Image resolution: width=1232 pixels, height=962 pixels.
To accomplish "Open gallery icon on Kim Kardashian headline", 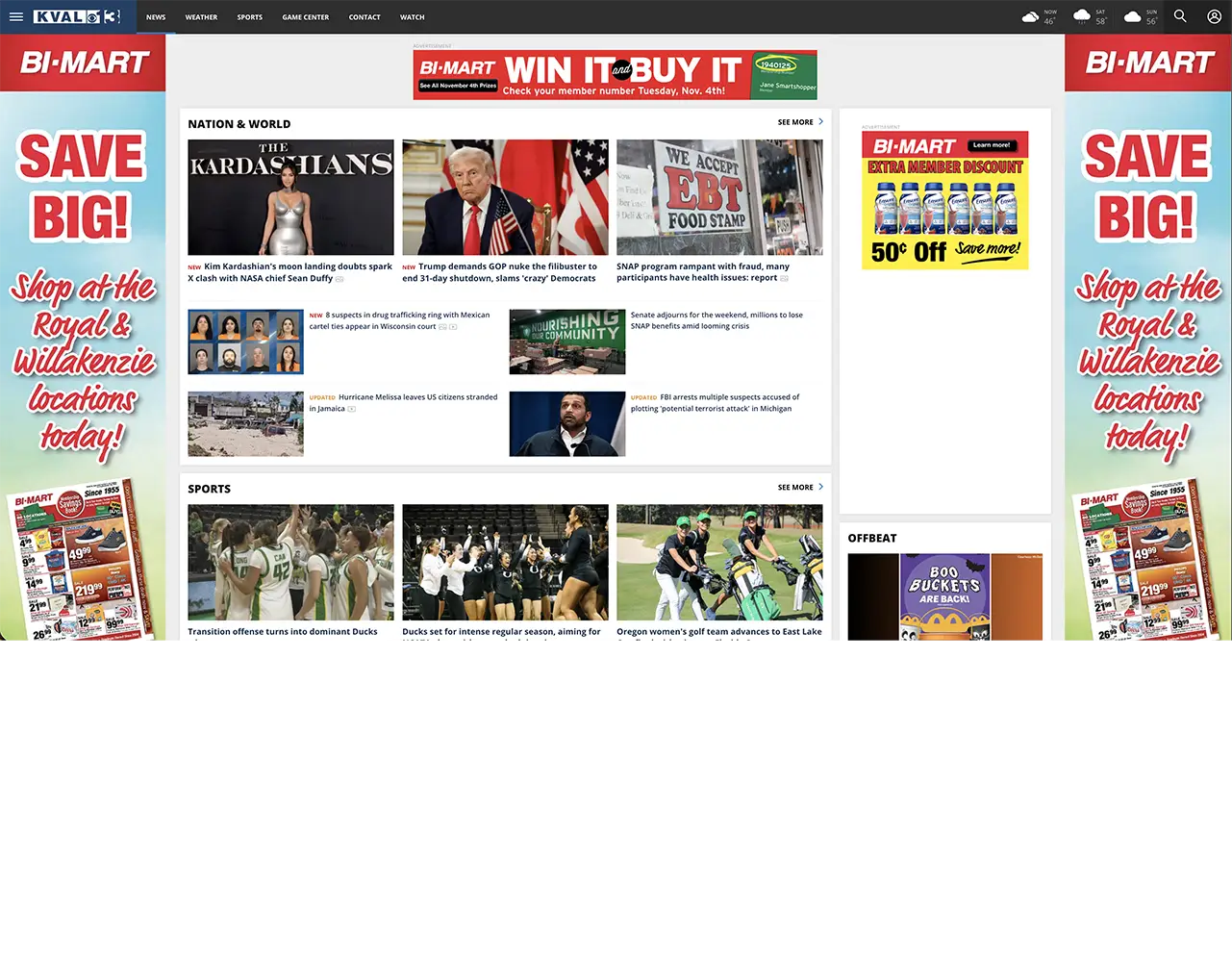I will (x=339, y=279).
